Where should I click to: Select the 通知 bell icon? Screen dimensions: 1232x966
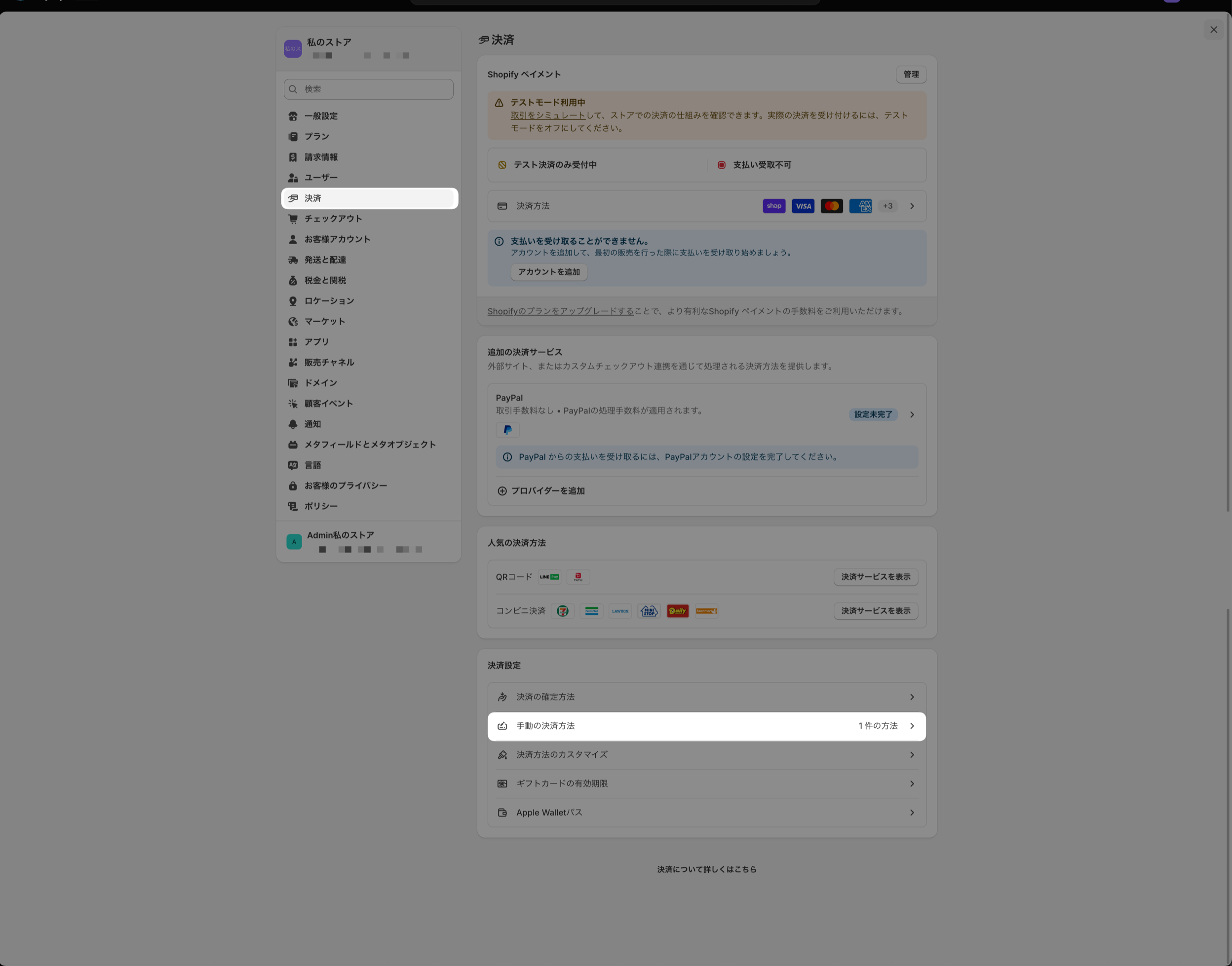293,424
